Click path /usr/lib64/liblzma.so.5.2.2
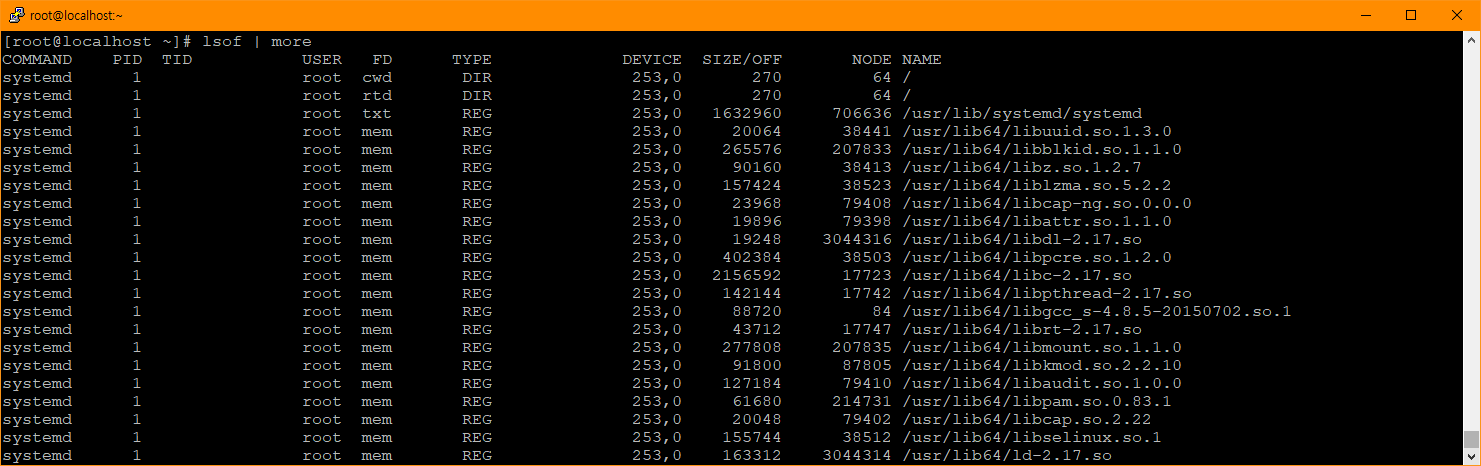 (1037, 185)
